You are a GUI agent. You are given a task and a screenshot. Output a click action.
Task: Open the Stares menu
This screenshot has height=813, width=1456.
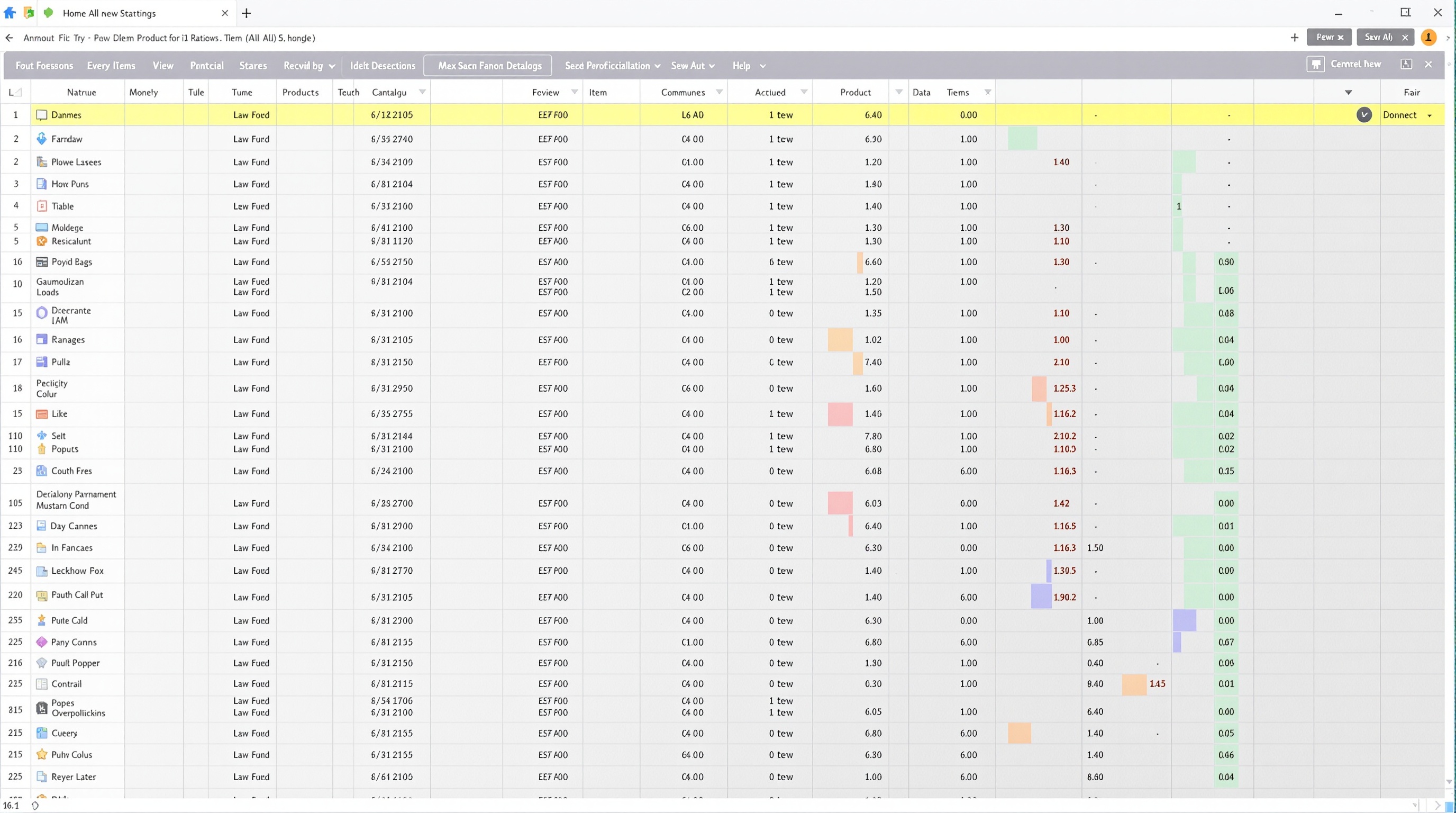253,66
